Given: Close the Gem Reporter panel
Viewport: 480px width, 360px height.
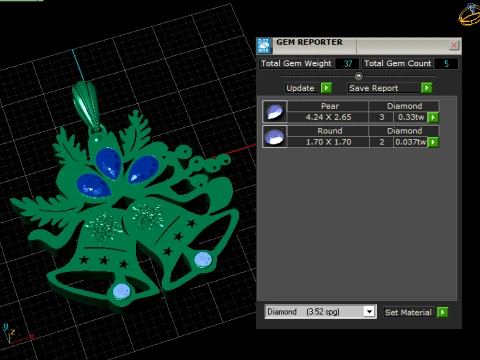Looking at the screenshot, I should click(454, 45).
